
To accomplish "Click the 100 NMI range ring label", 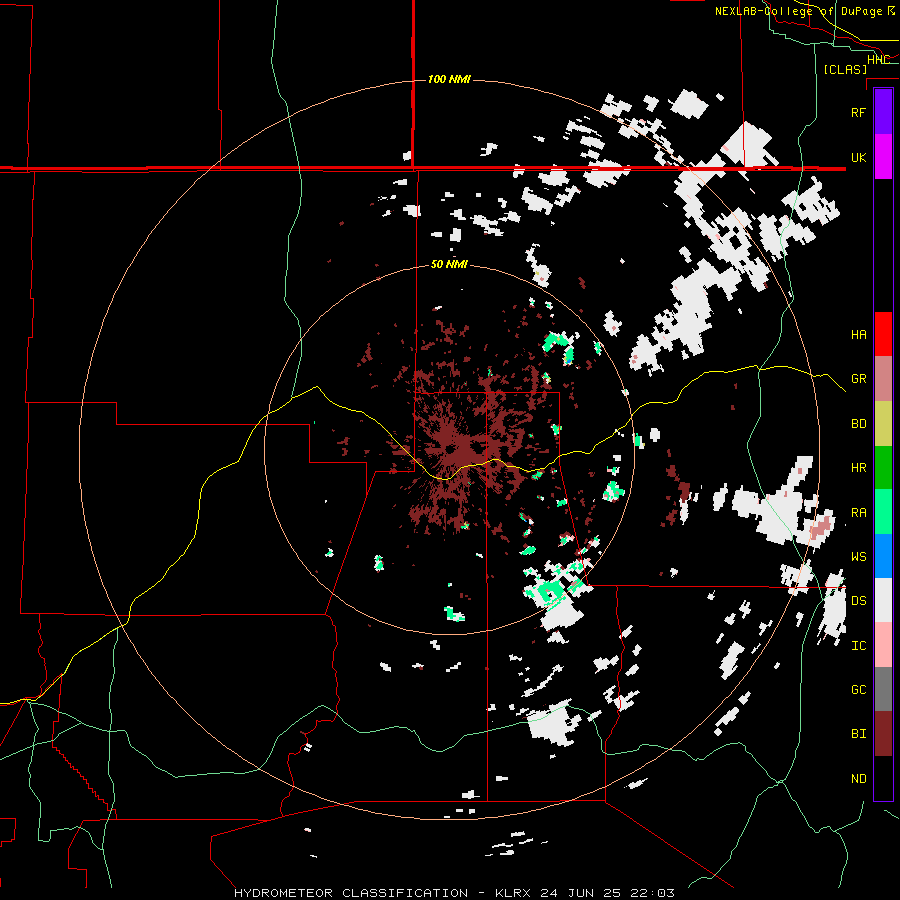I will [x=449, y=79].
